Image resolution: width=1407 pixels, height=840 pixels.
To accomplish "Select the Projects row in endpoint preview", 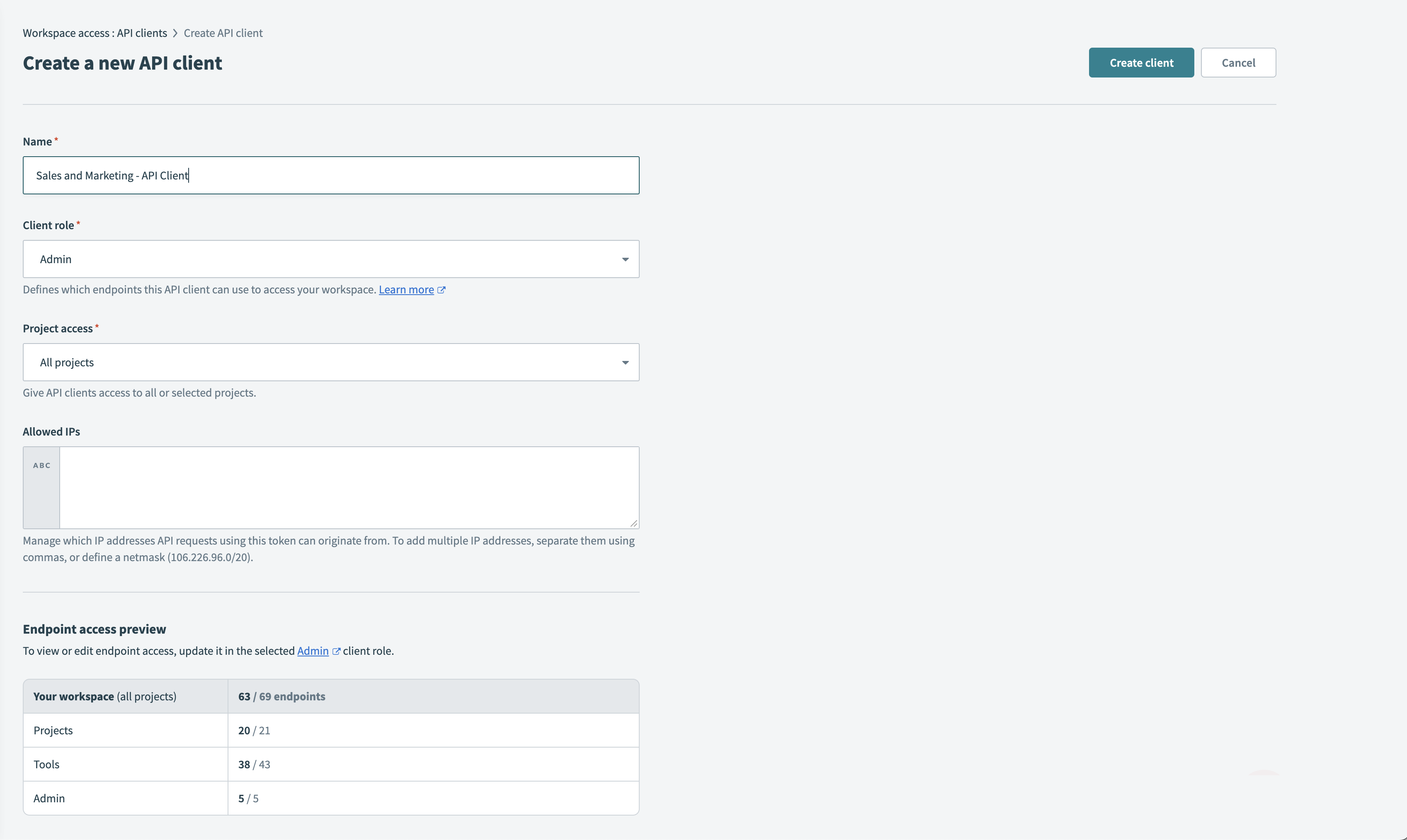I will click(x=331, y=730).
